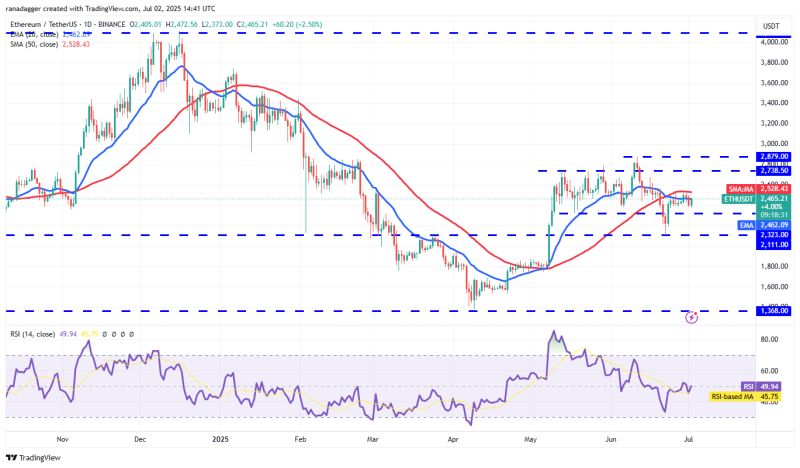Click the USDT currency label on price axis
Screen dimensions: 800x468
(x=771, y=25)
